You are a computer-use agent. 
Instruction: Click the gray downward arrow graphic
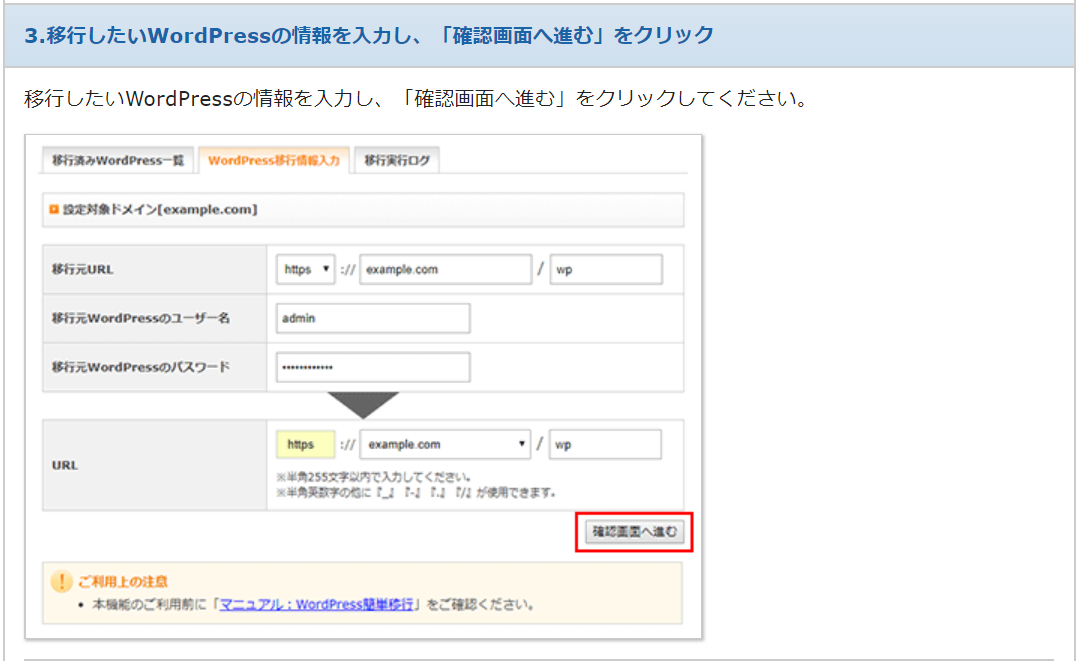click(x=363, y=404)
